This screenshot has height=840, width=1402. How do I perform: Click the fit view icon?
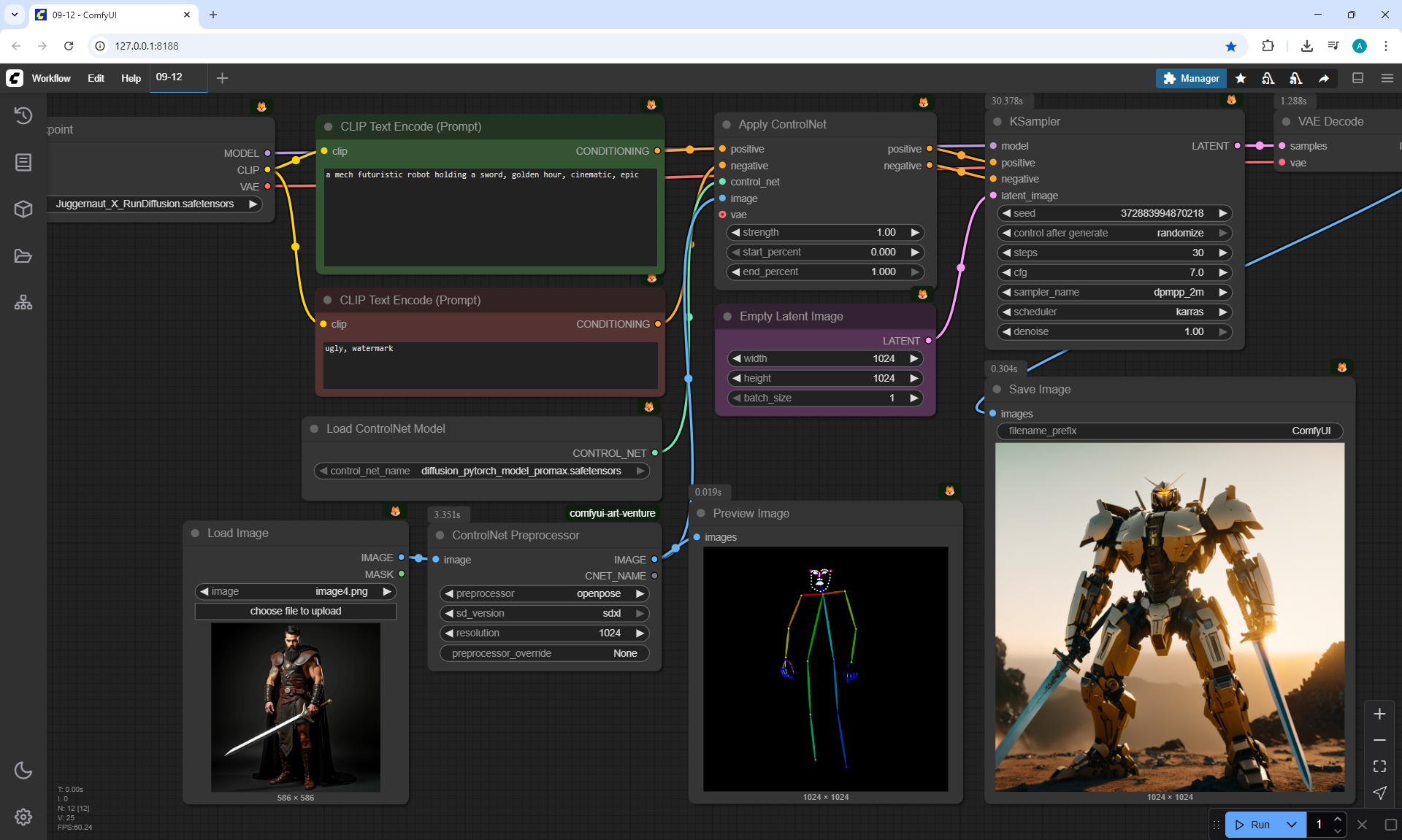coord(1379,766)
